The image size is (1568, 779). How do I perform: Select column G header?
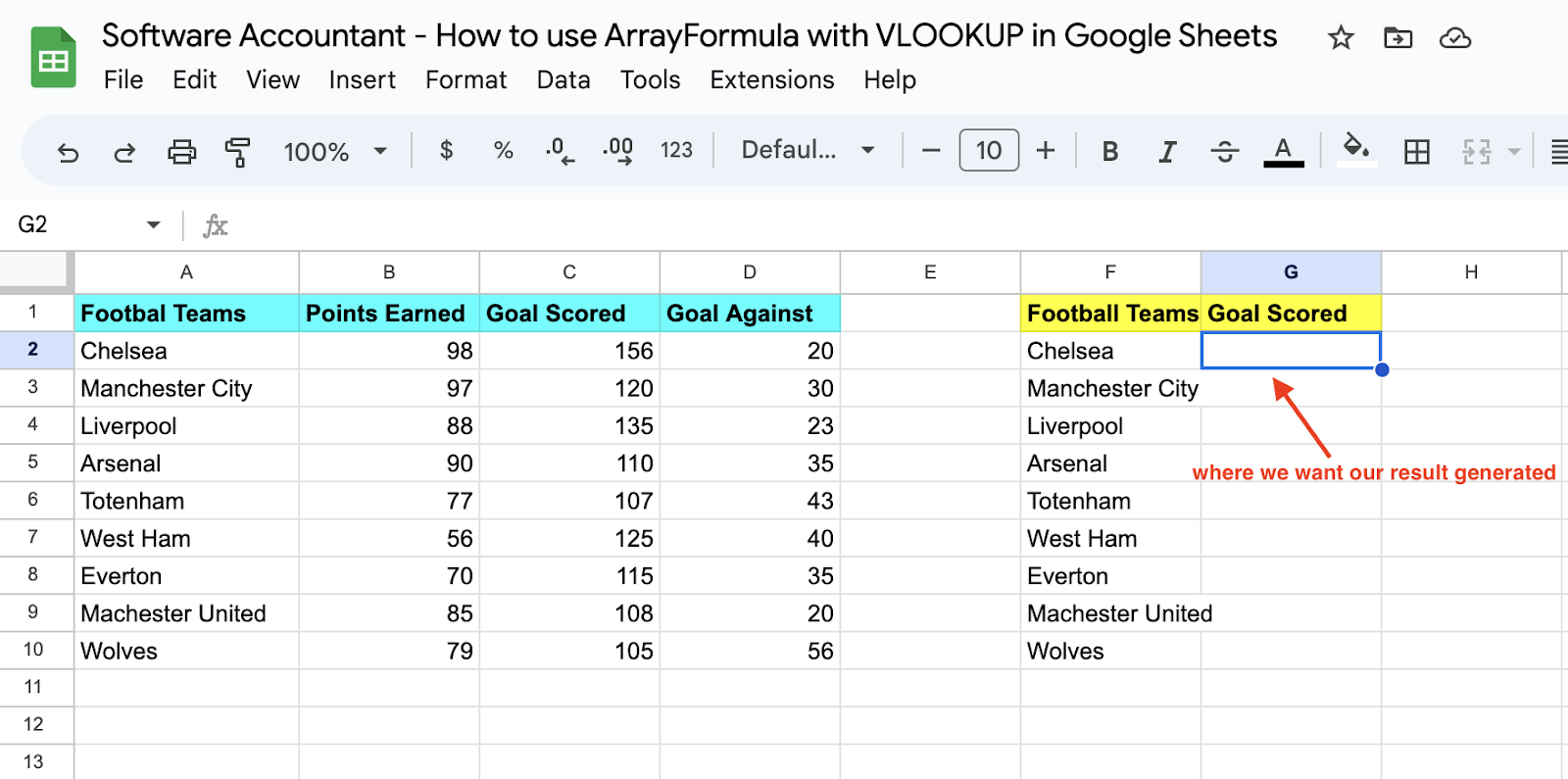point(1291,272)
